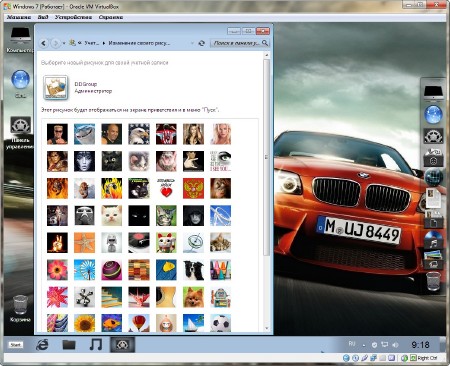Select the vinyl record picture
The height and width of the screenshot is (366, 450).
coord(139,243)
